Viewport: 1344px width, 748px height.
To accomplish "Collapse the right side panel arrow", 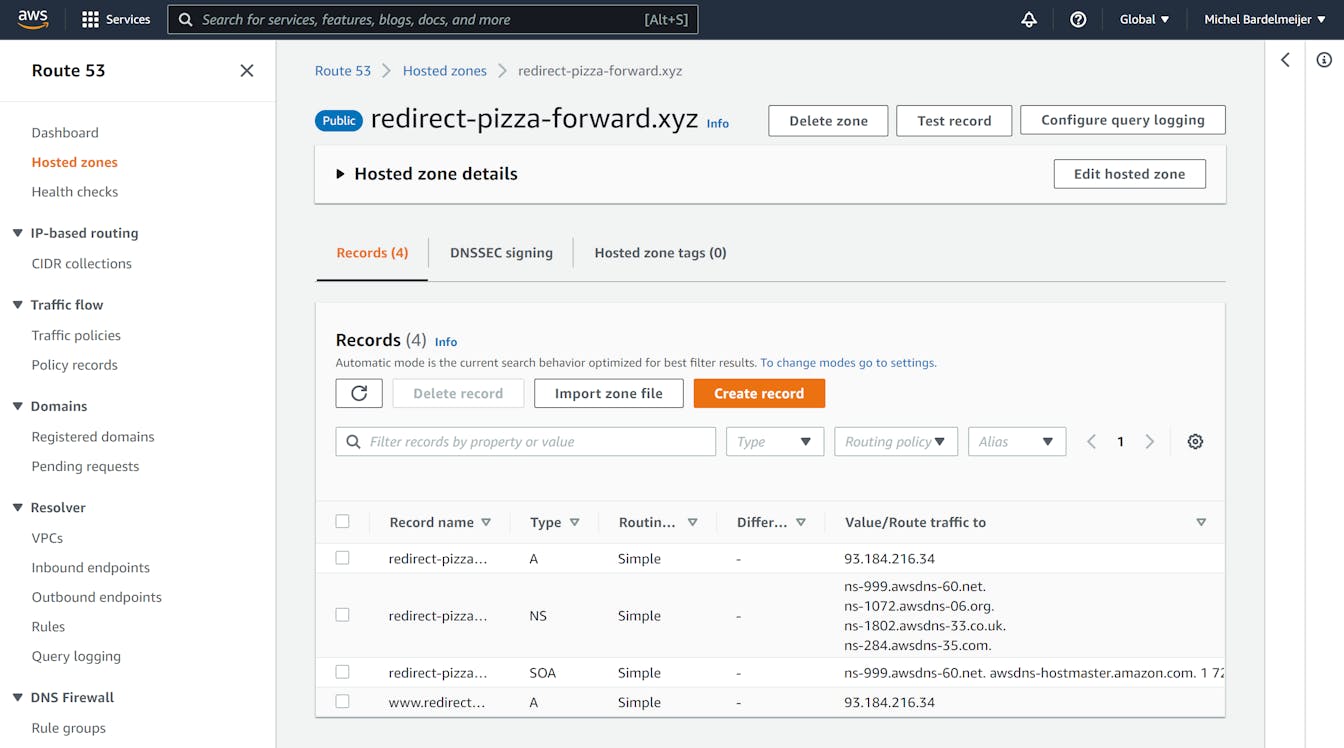I will (x=1286, y=60).
